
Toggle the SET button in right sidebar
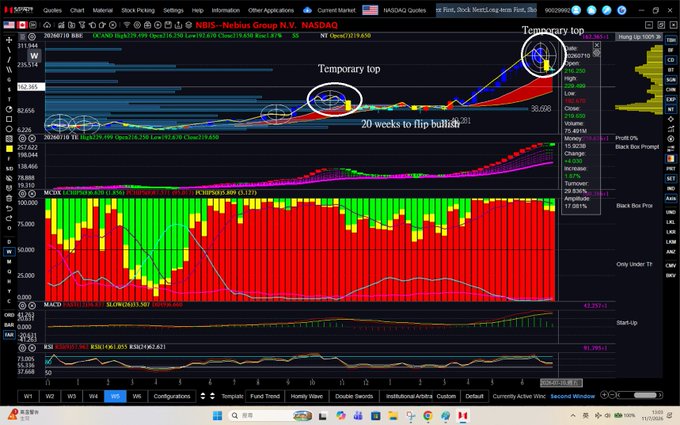(671, 178)
